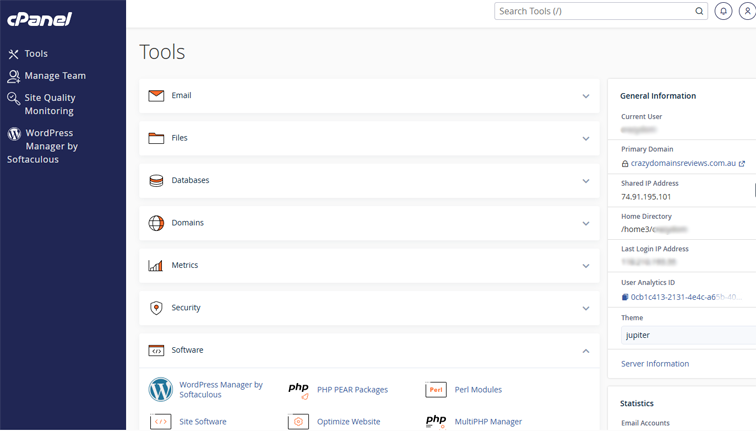Click the shared IP address 74.91.195.101
This screenshot has height=431, width=756.
(646, 197)
